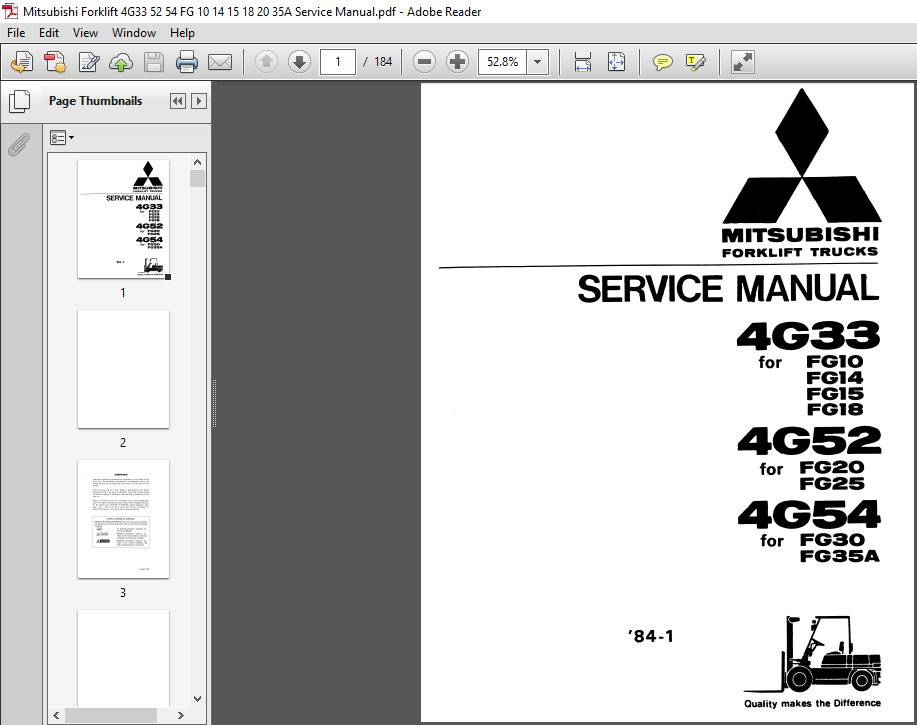Image resolution: width=917 pixels, height=725 pixels.
Task: Click the 4G54 engine heading
Action: point(809,515)
